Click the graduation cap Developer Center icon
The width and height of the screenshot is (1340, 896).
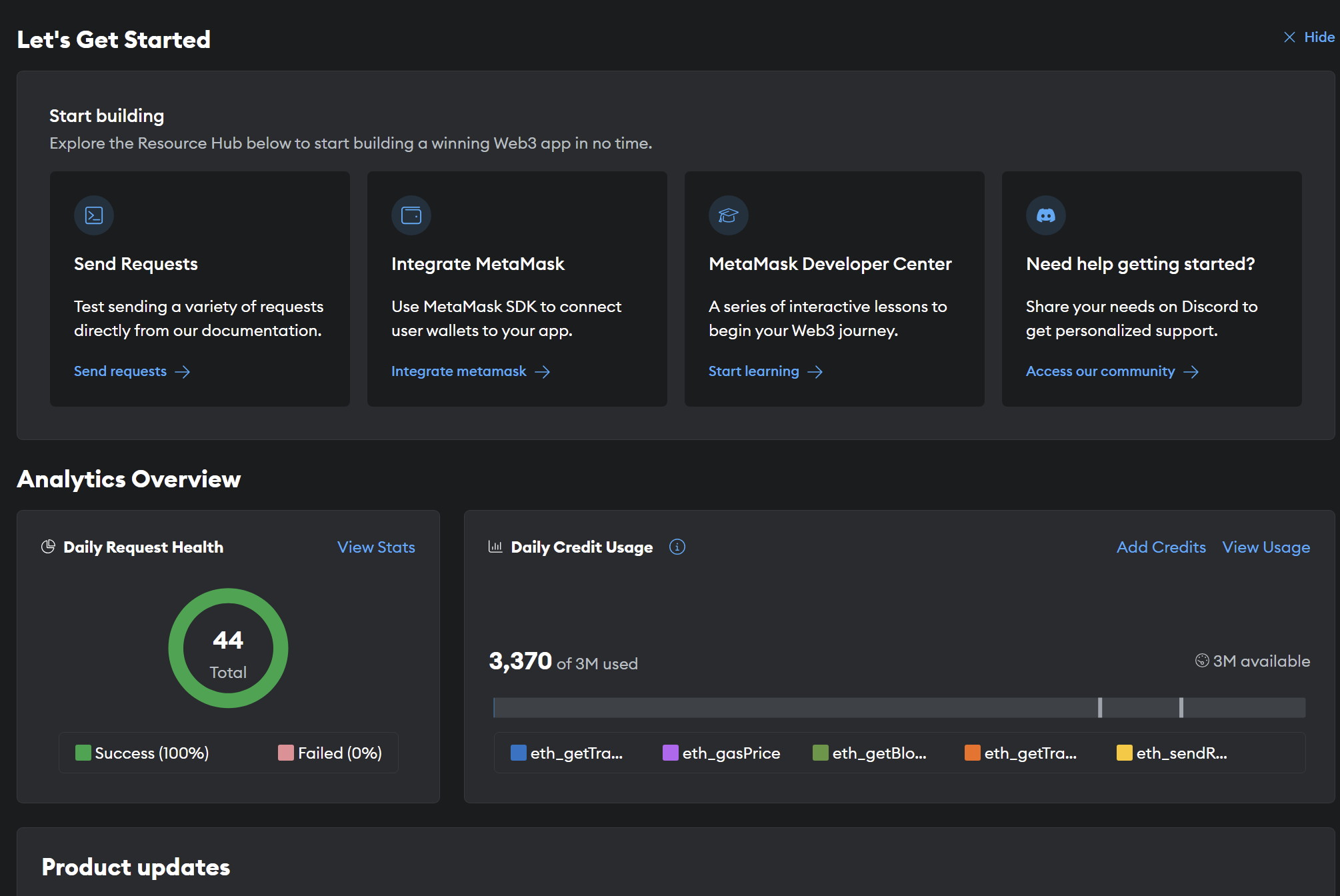coord(728,215)
